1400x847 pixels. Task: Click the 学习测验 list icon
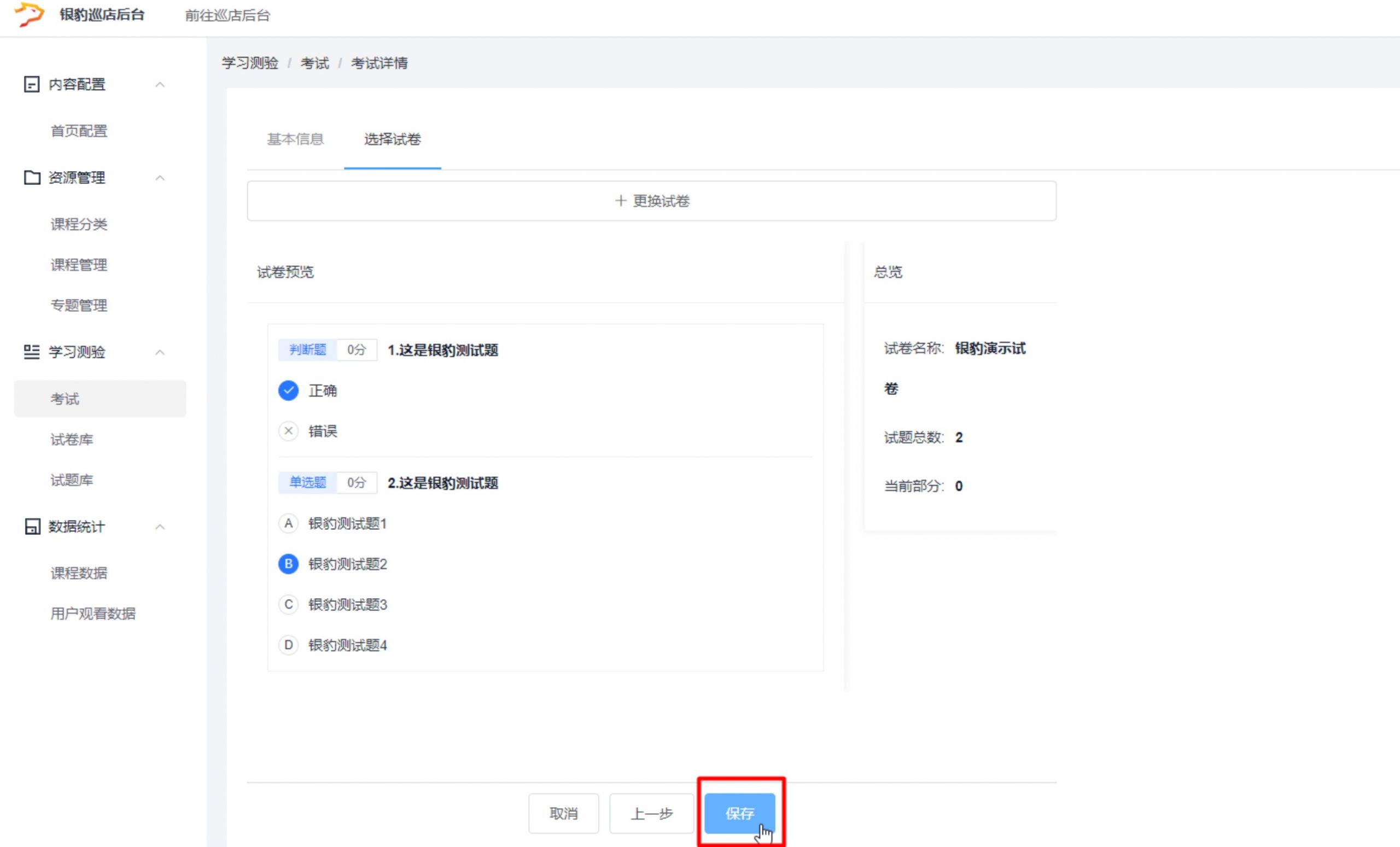(x=32, y=352)
